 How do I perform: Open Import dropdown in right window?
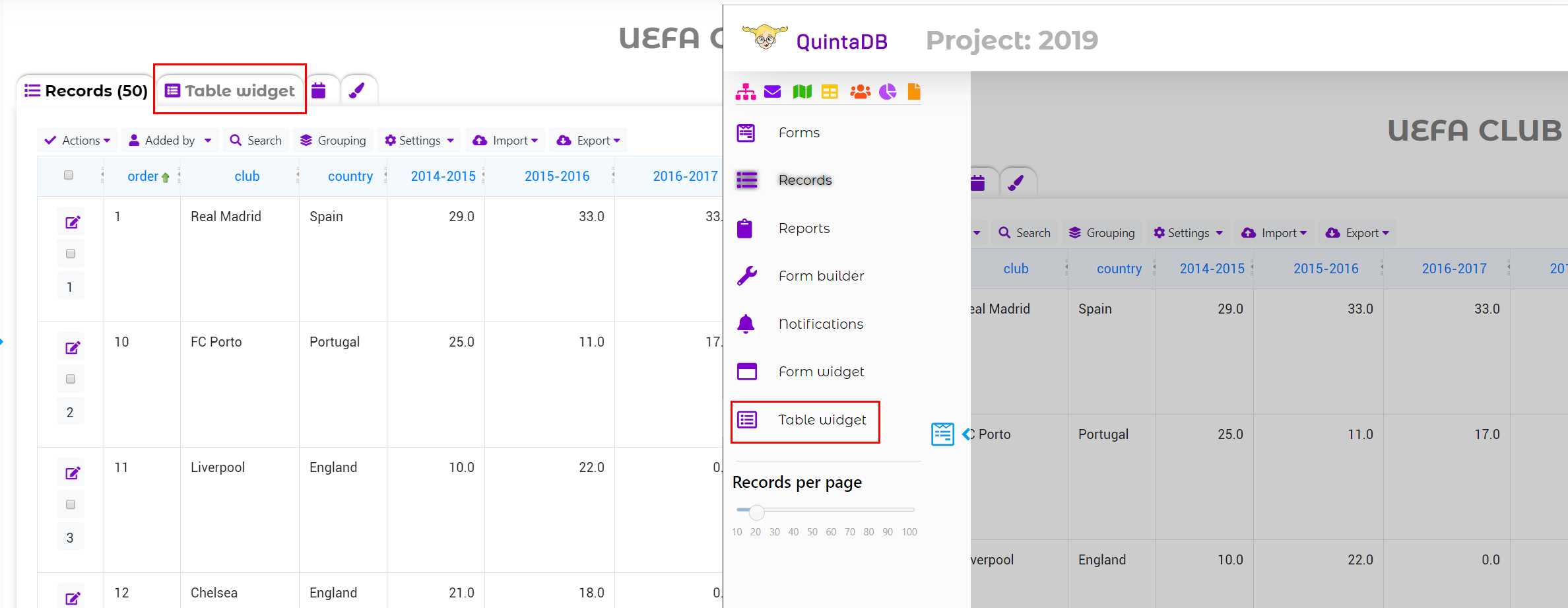[1274, 232]
